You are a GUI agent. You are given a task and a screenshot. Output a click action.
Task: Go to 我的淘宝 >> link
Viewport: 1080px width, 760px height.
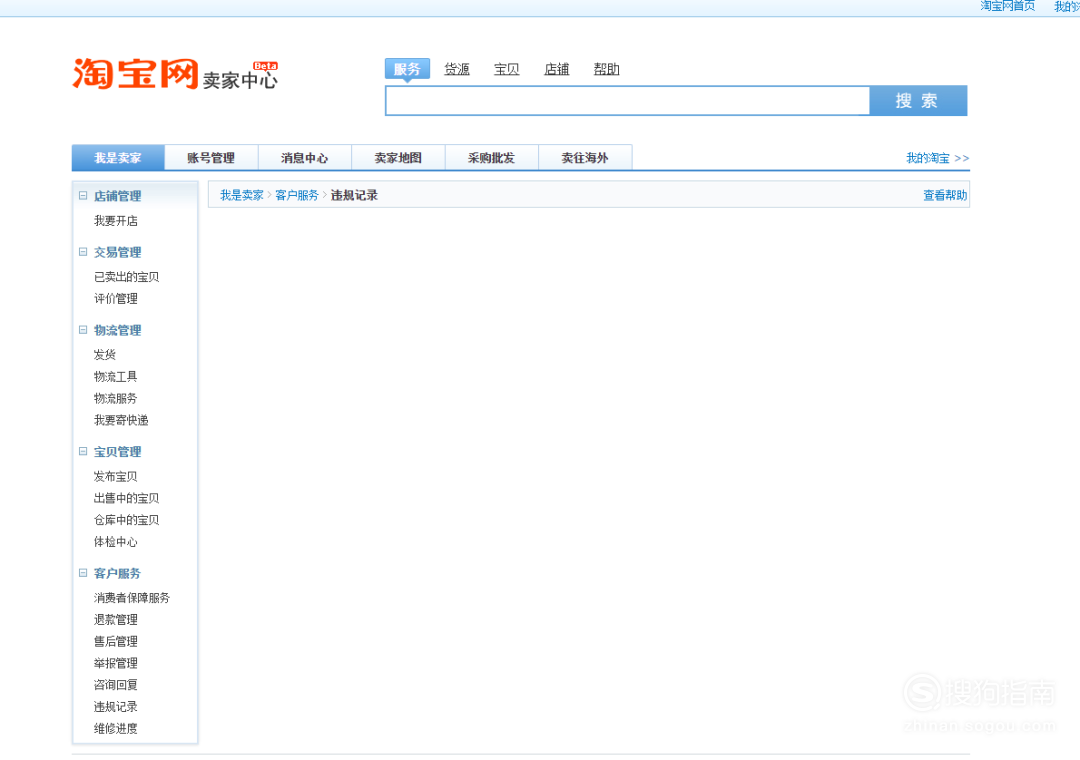coord(937,158)
